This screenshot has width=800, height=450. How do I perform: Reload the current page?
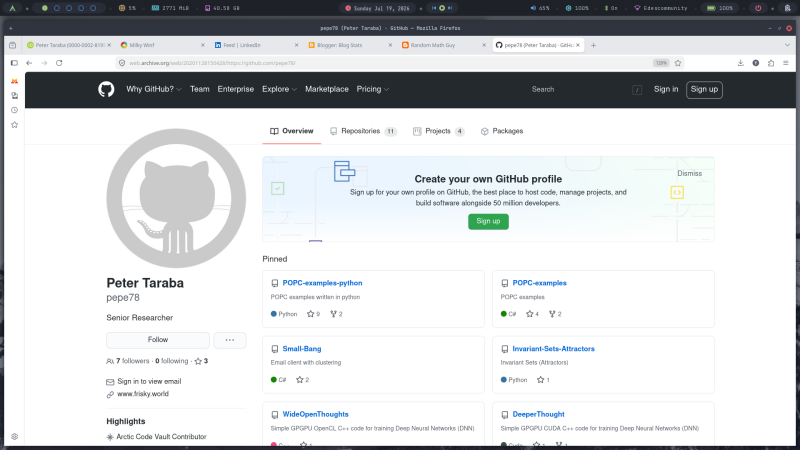coord(59,63)
